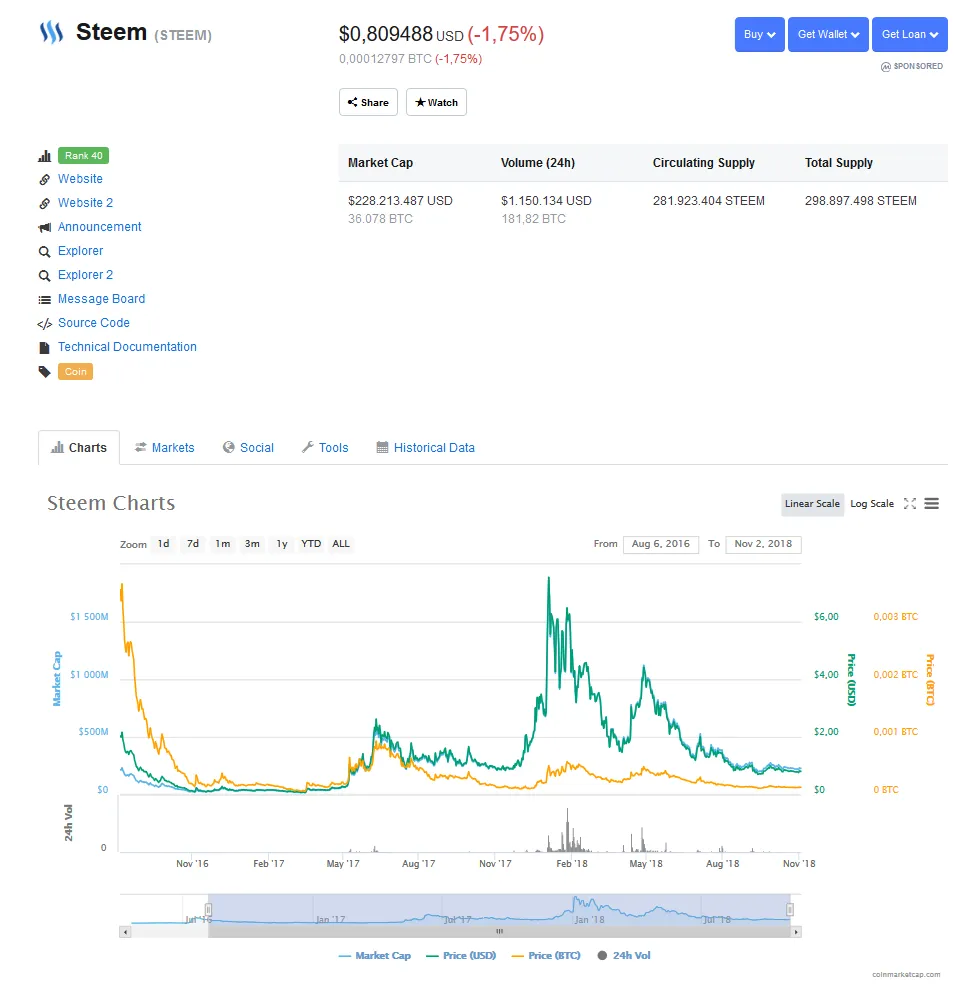Click the sponsored info icon

point(886,66)
